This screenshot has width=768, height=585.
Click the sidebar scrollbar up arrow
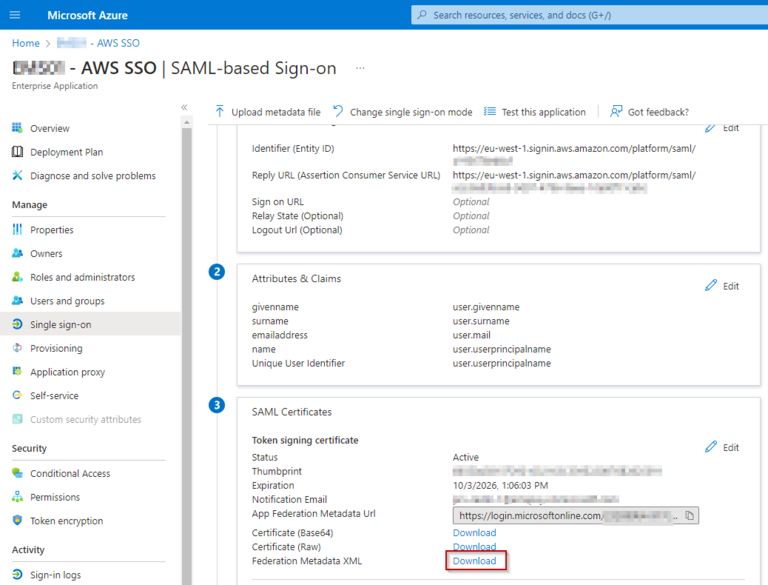point(187,122)
